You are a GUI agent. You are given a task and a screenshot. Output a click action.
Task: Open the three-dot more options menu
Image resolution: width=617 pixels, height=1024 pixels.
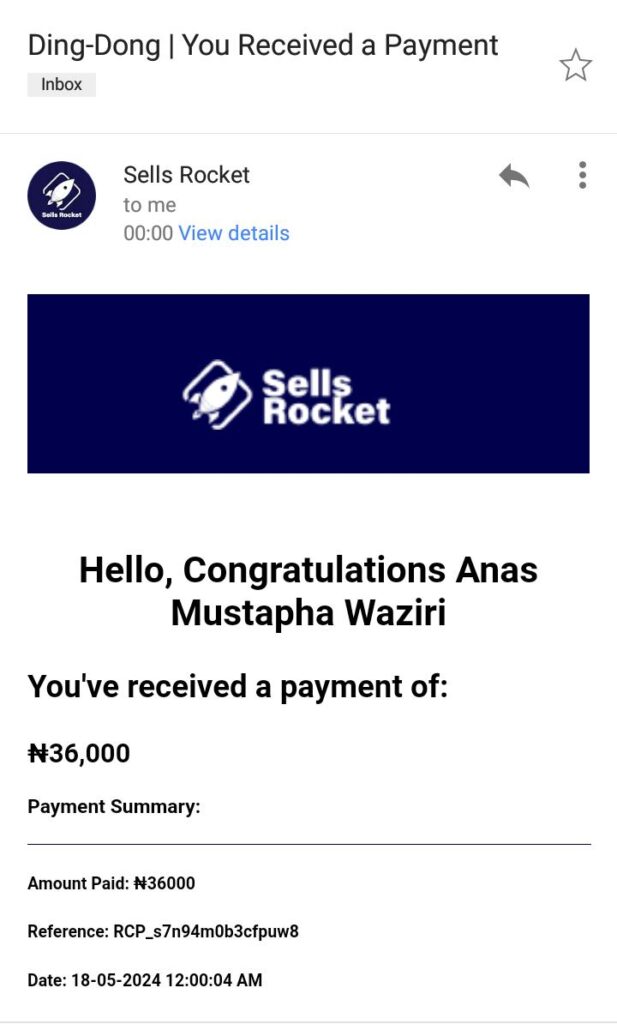click(x=582, y=175)
